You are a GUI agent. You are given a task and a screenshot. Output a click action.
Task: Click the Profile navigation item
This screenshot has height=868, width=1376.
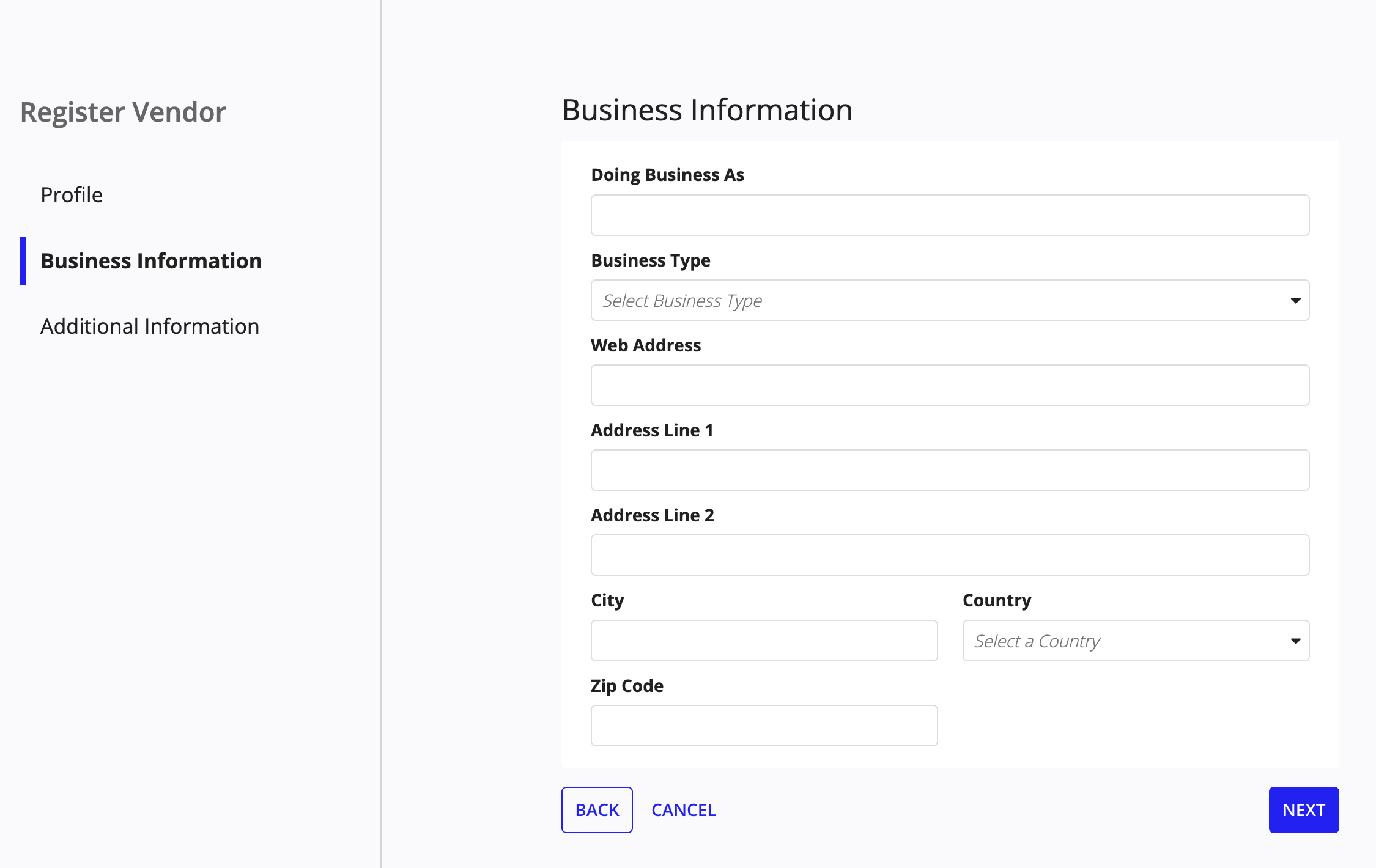click(71, 195)
